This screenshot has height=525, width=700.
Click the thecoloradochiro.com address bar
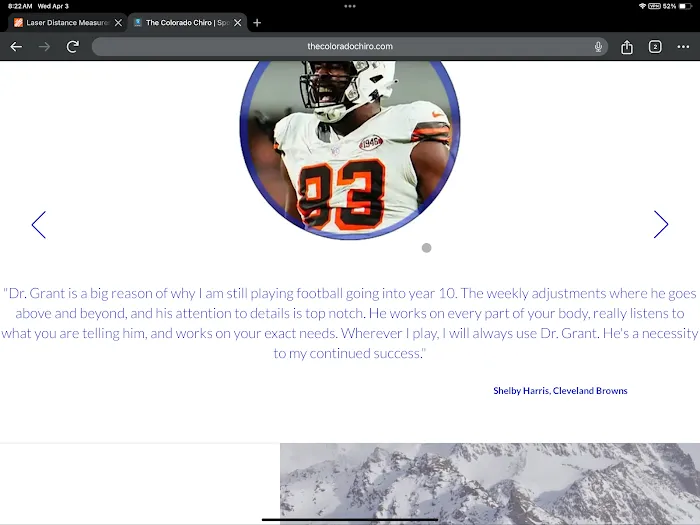[x=349, y=47]
